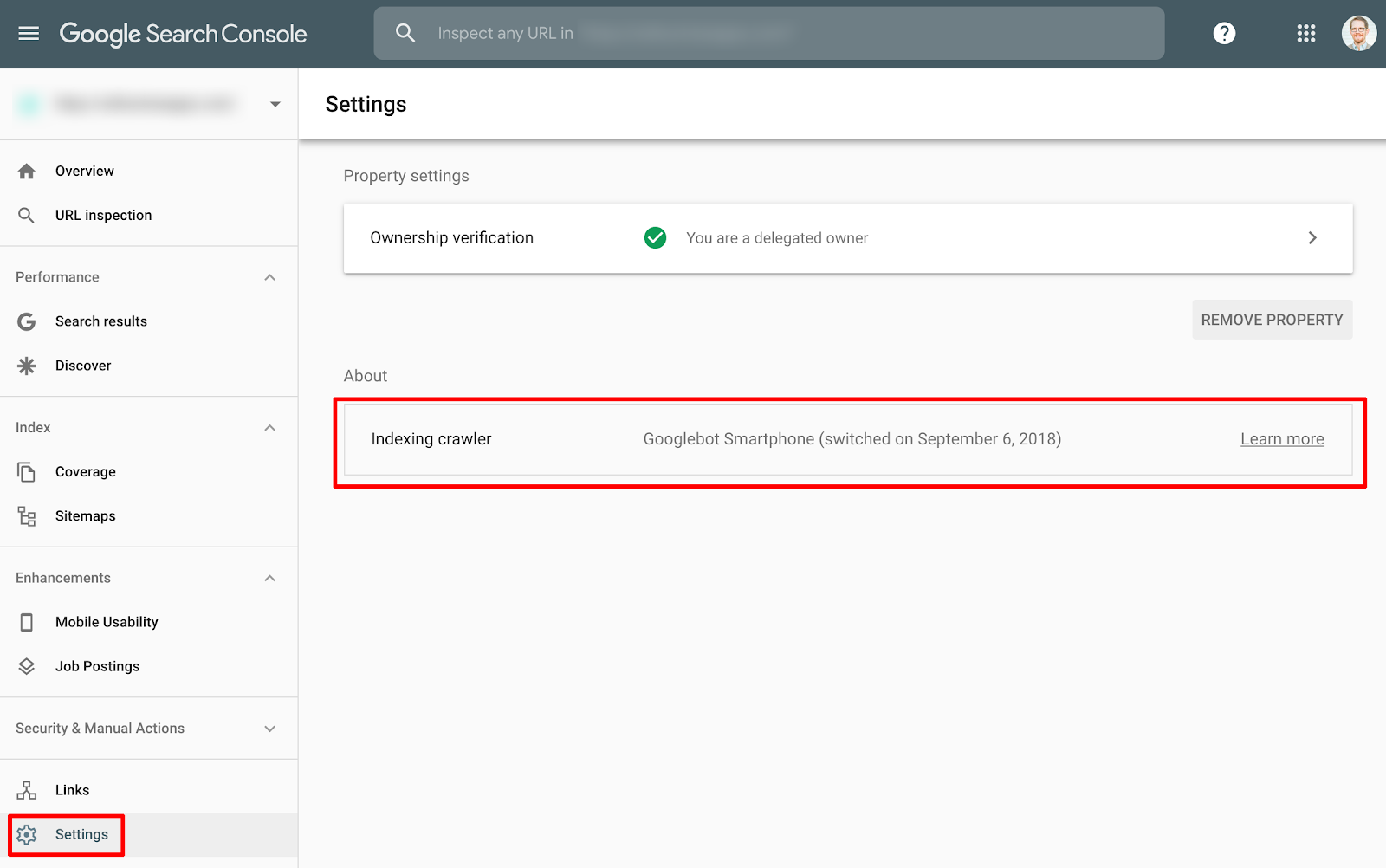This screenshot has width=1386, height=868.
Task: Click the About heading
Action: [366, 376]
